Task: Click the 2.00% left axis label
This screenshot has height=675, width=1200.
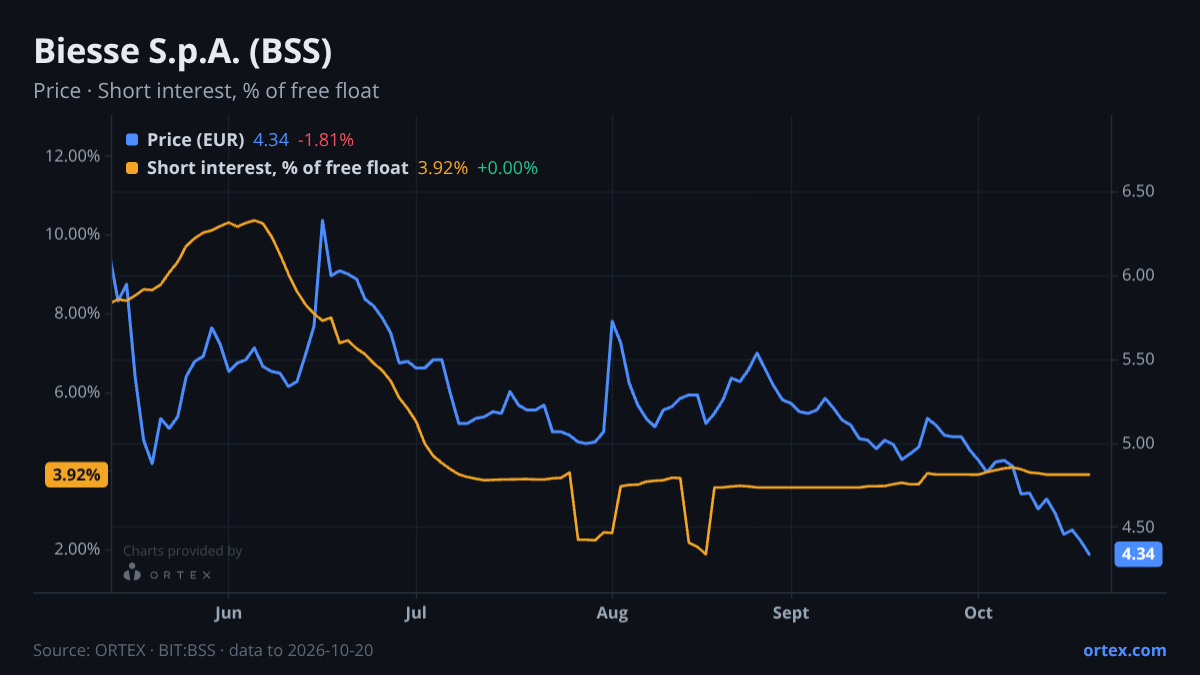Action: [x=76, y=549]
